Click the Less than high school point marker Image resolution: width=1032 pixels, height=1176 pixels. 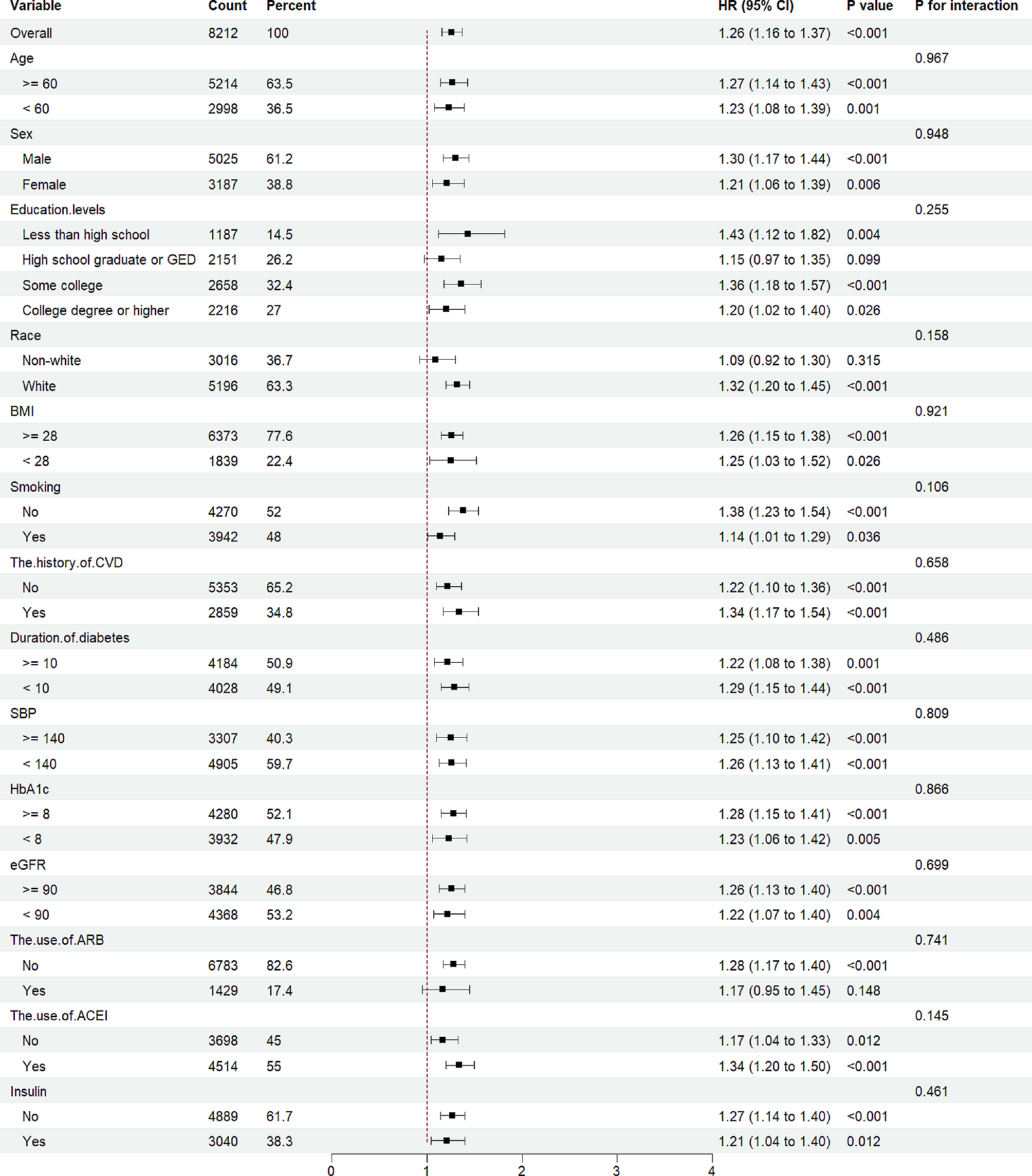tap(468, 234)
